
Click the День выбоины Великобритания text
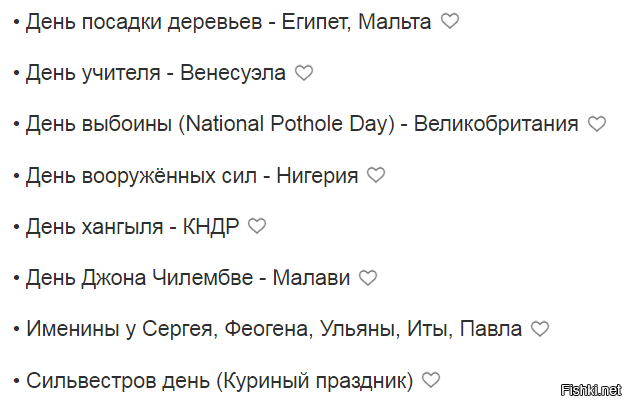point(302,124)
